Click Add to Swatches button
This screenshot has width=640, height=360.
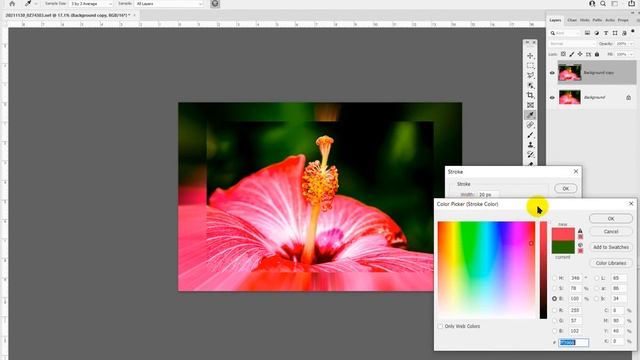pyautogui.click(x=611, y=247)
